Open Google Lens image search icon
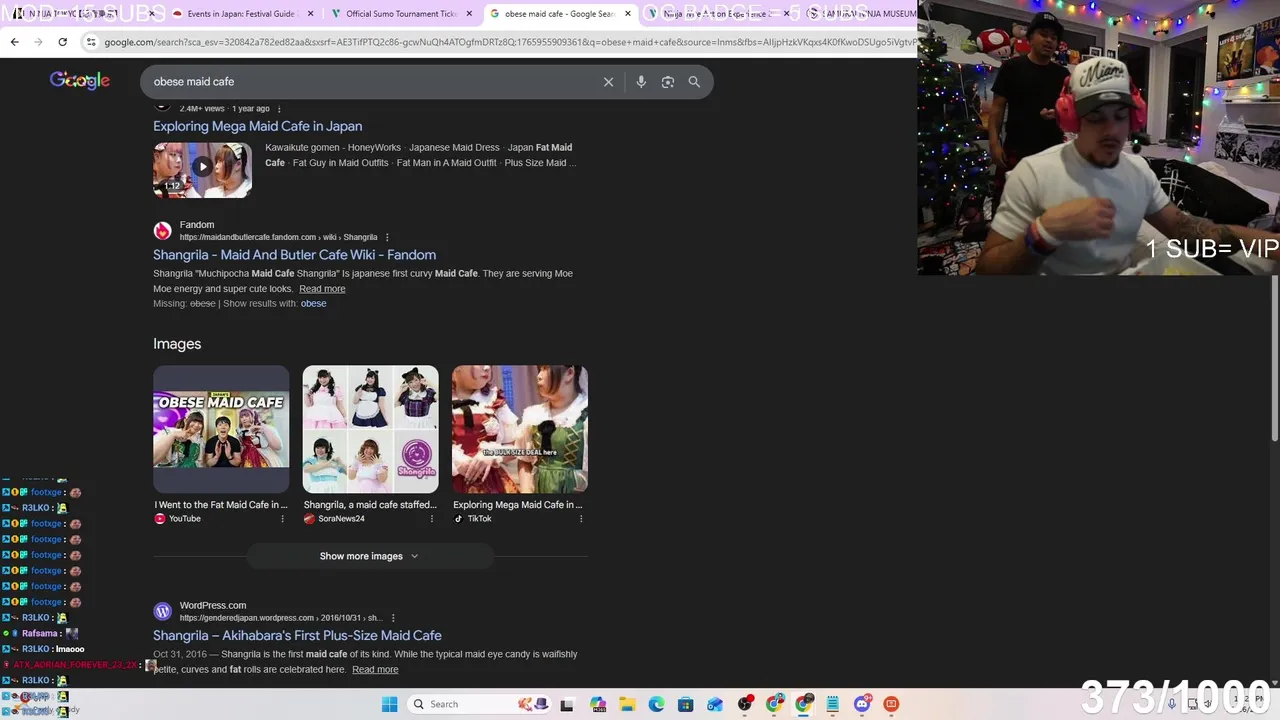This screenshot has width=1280, height=720. 668,82
